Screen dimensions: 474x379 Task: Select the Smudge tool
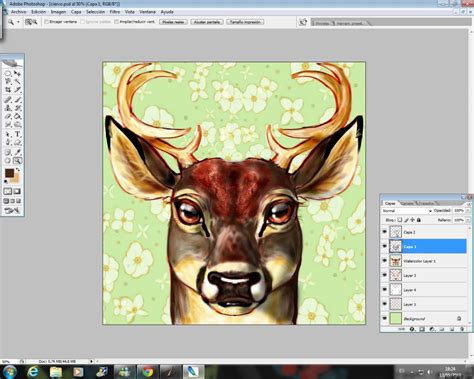[x=8, y=124]
